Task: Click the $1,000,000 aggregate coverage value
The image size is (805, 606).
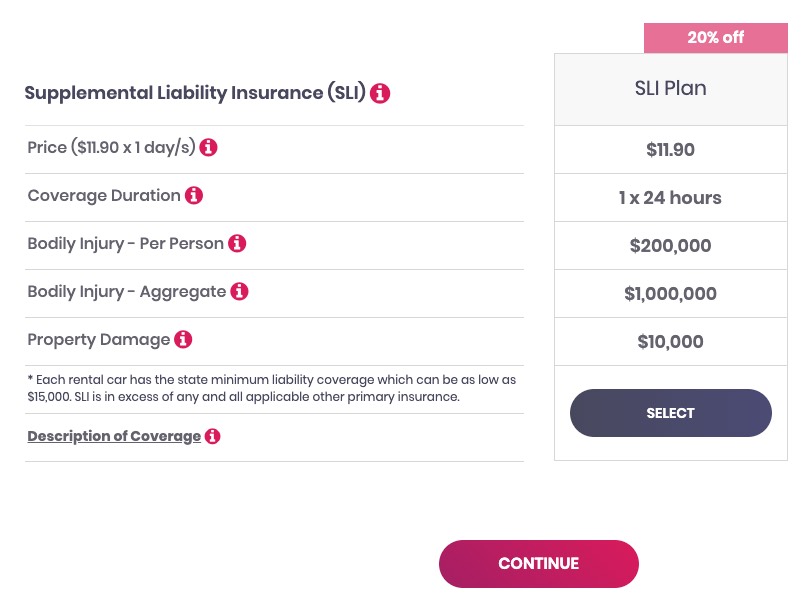Action: coord(670,294)
